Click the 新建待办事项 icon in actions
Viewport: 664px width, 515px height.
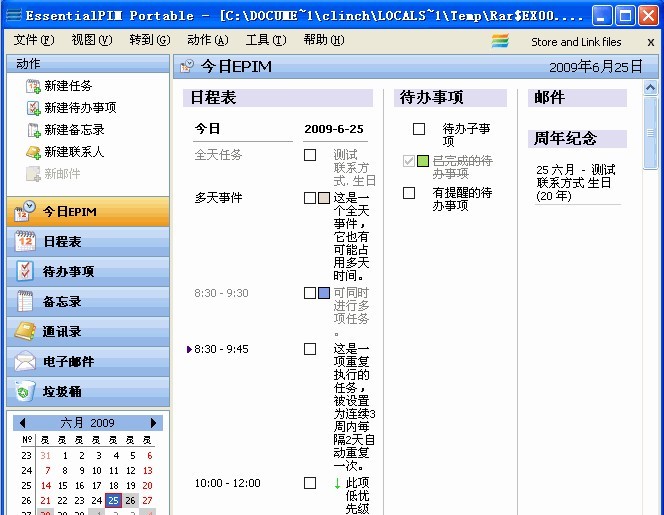[33, 108]
